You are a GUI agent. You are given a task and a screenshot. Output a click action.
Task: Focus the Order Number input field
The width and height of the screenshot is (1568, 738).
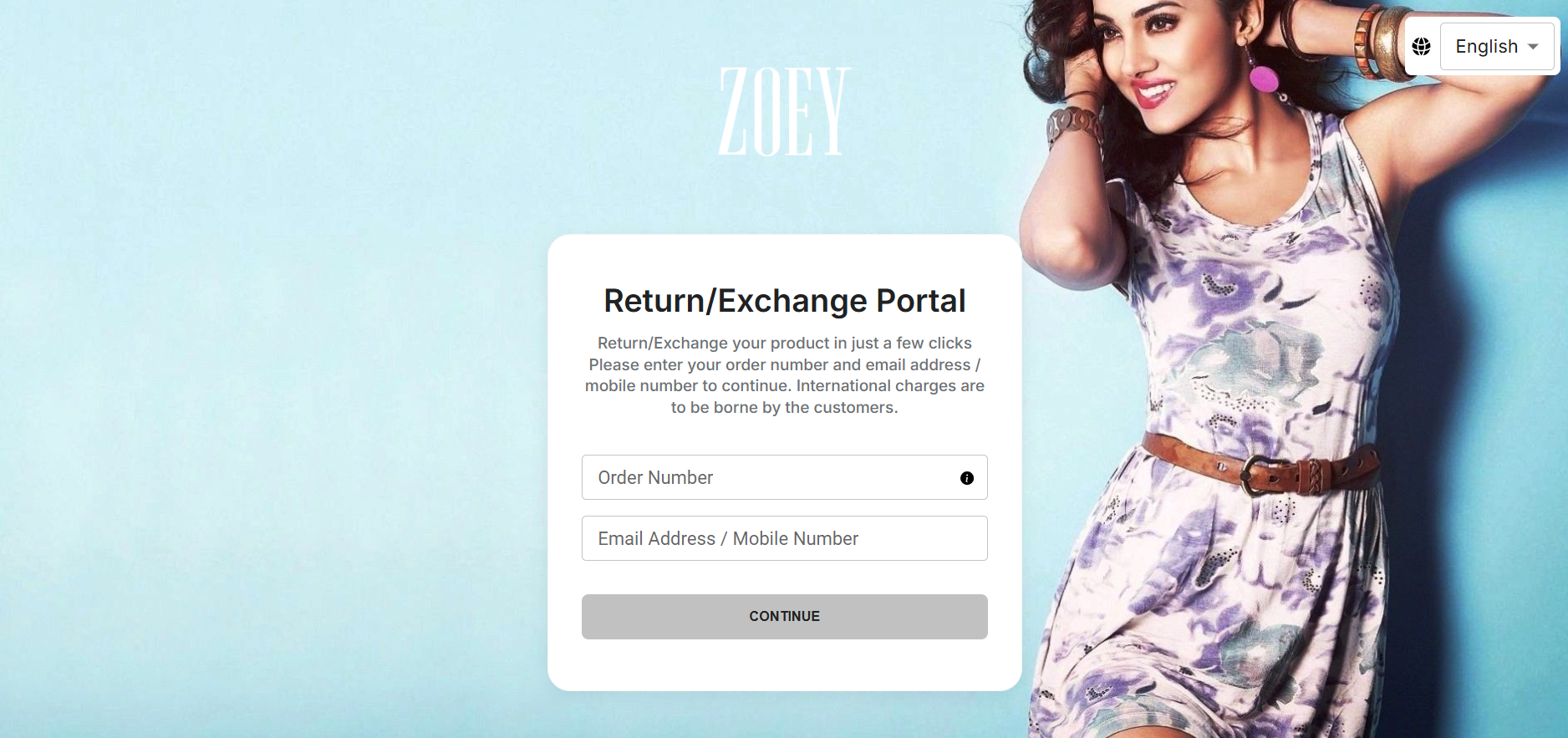pyautogui.click(x=784, y=477)
